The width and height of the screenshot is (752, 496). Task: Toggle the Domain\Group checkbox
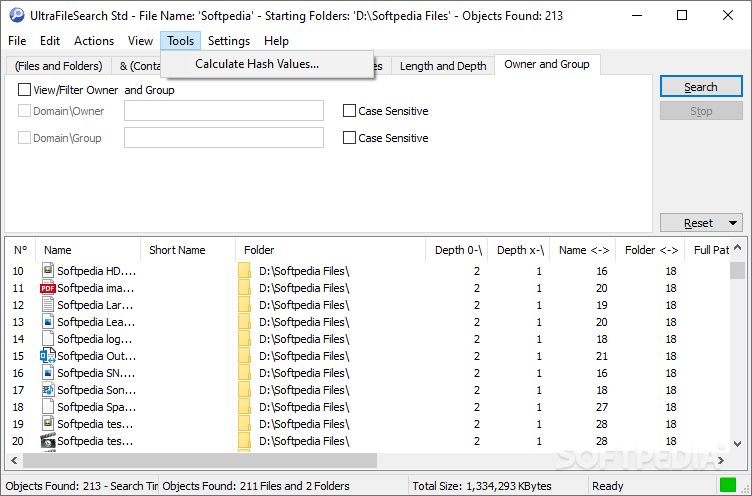point(24,138)
